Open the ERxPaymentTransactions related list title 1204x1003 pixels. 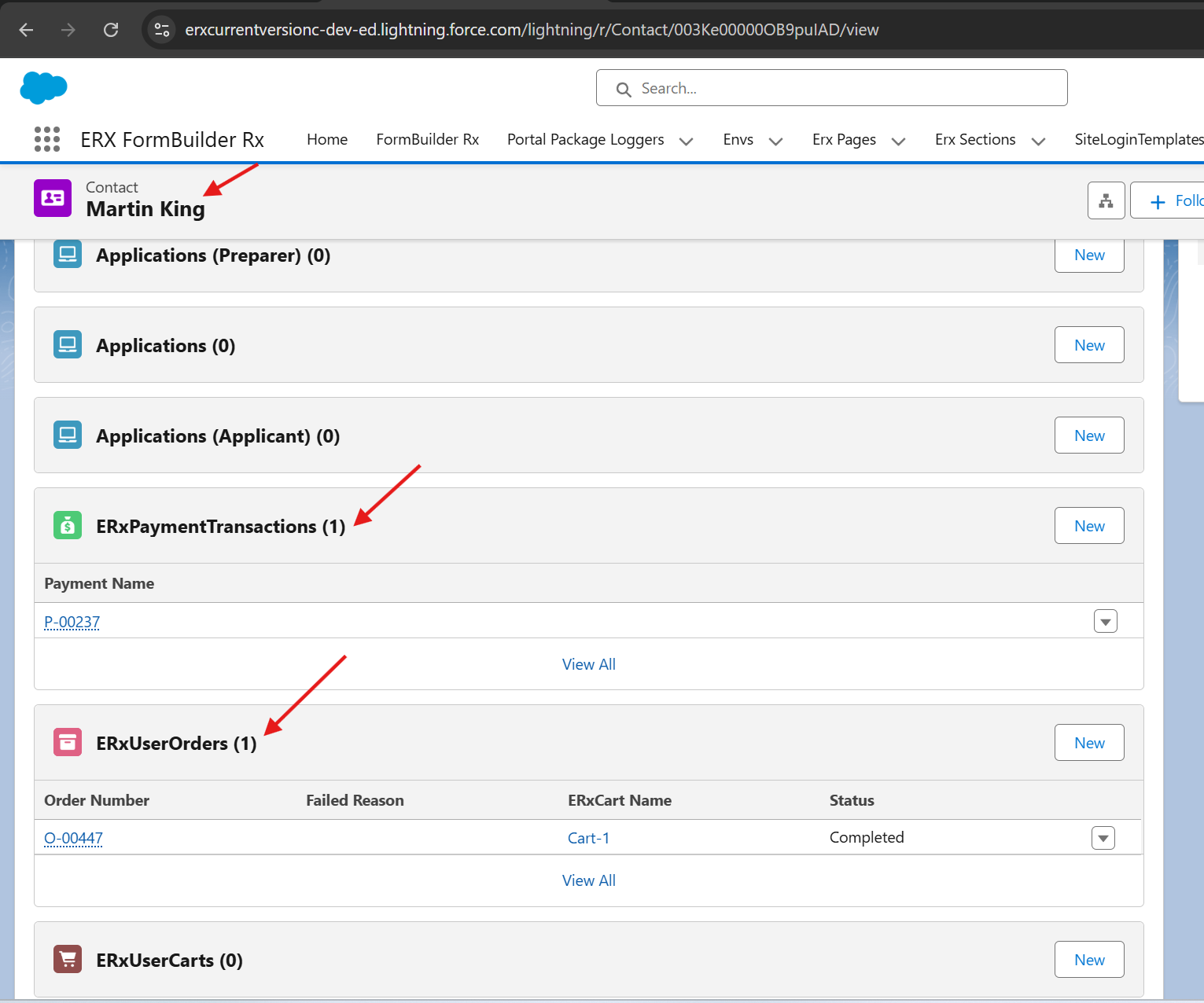coord(220,527)
